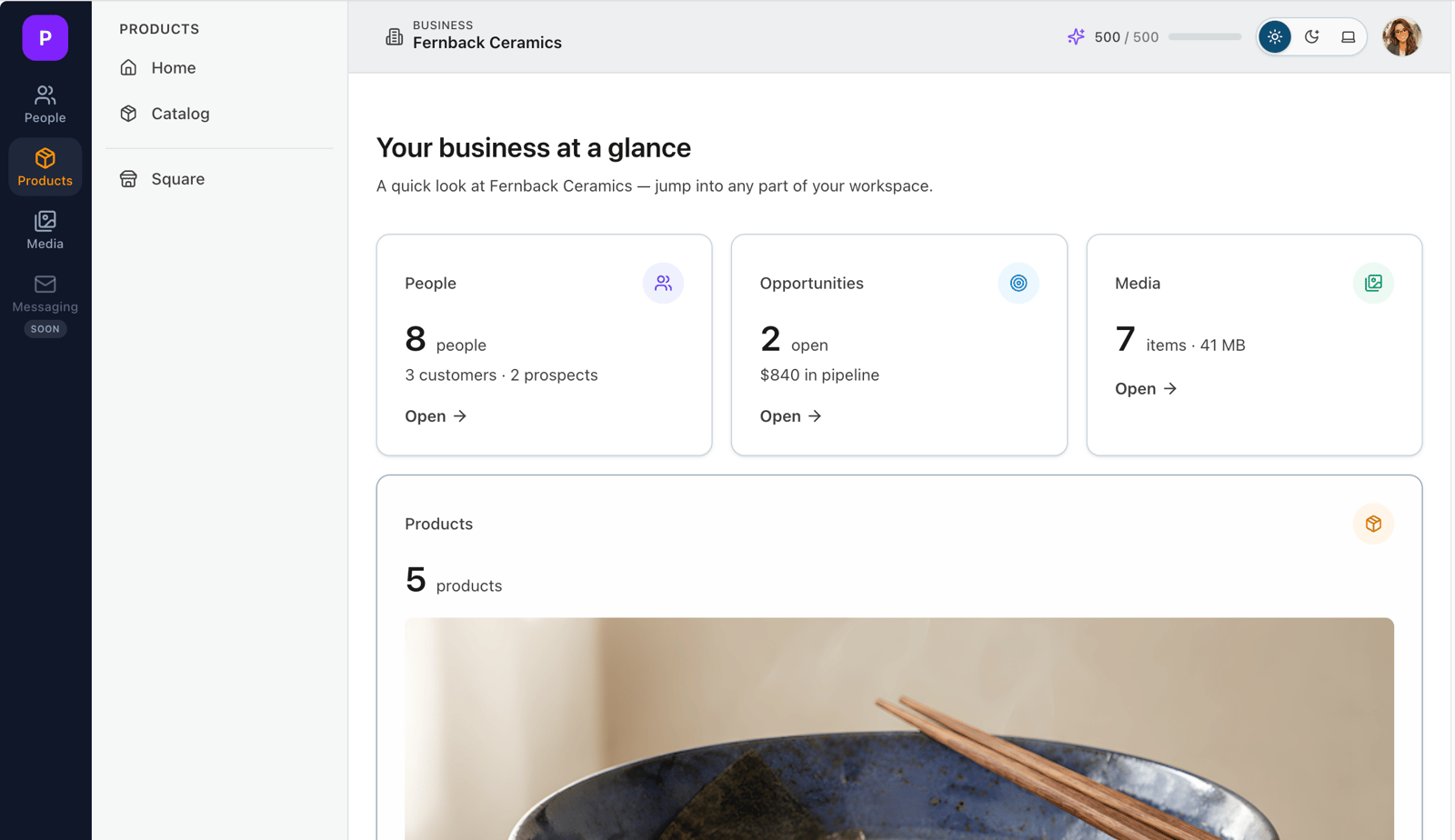This screenshot has width=1455, height=840.
Task: Click the sparkle credits icon
Action: tap(1076, 37)
